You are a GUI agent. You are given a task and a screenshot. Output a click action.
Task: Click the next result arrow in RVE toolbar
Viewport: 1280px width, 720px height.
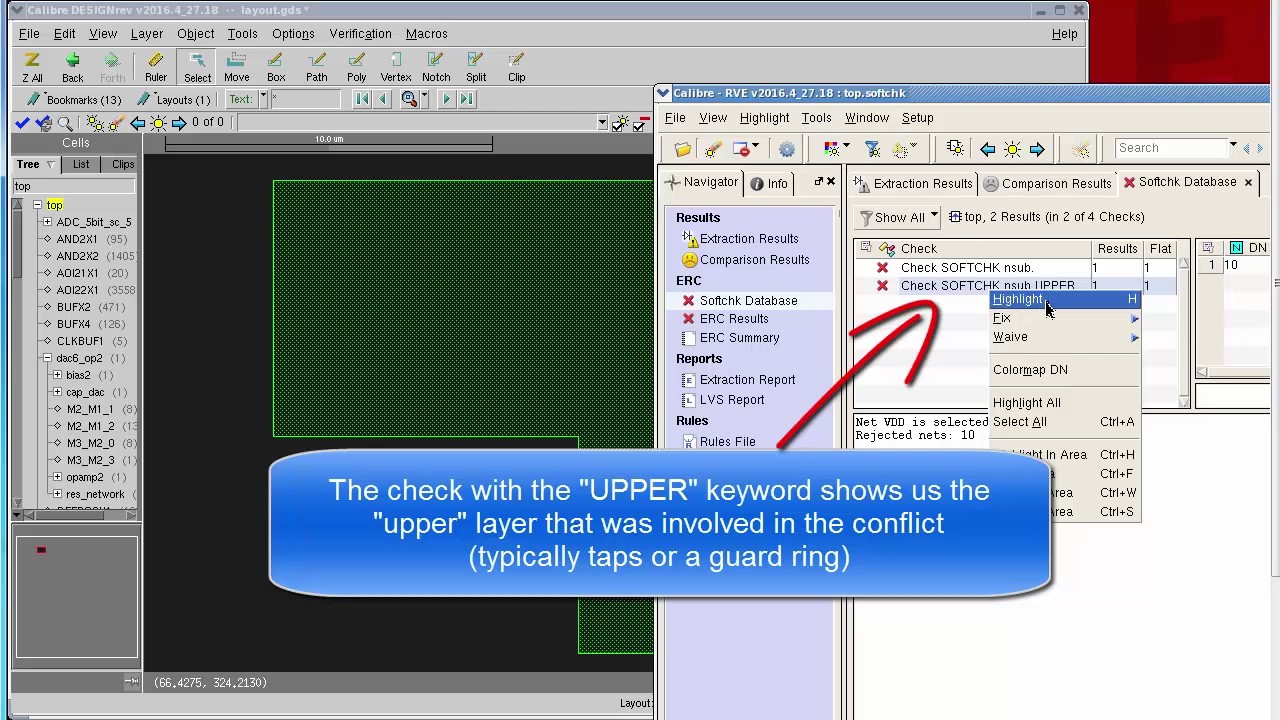[x=1037, y=149]
